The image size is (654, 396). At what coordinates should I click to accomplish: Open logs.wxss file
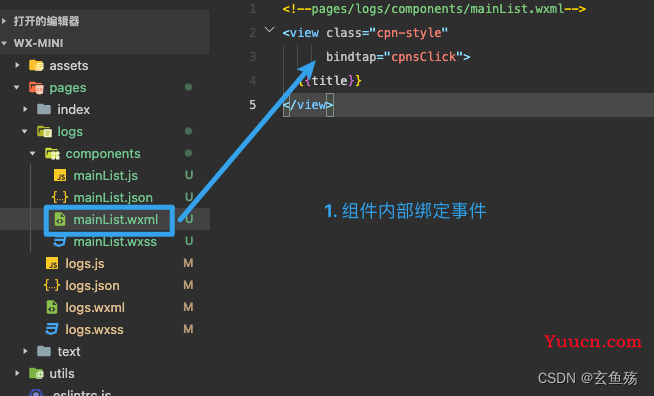(x=94, y=330)
